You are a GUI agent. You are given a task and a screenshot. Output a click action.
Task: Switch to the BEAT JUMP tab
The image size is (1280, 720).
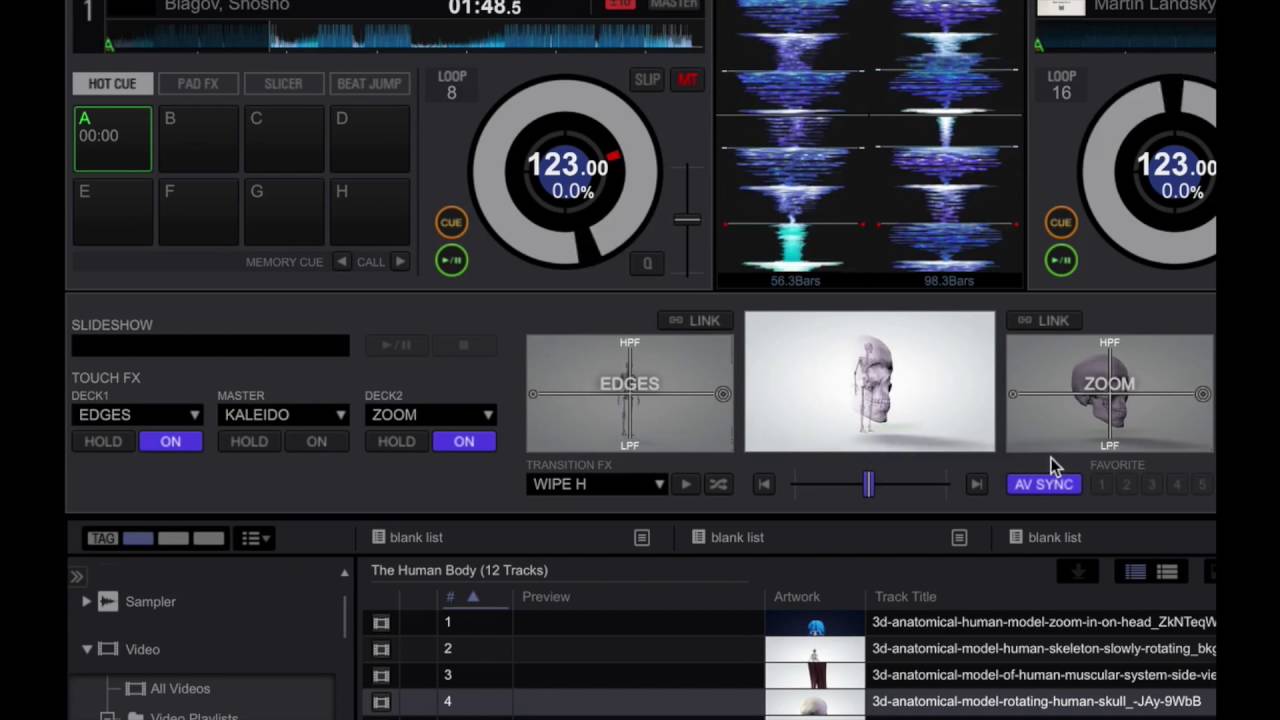(369, 84)
